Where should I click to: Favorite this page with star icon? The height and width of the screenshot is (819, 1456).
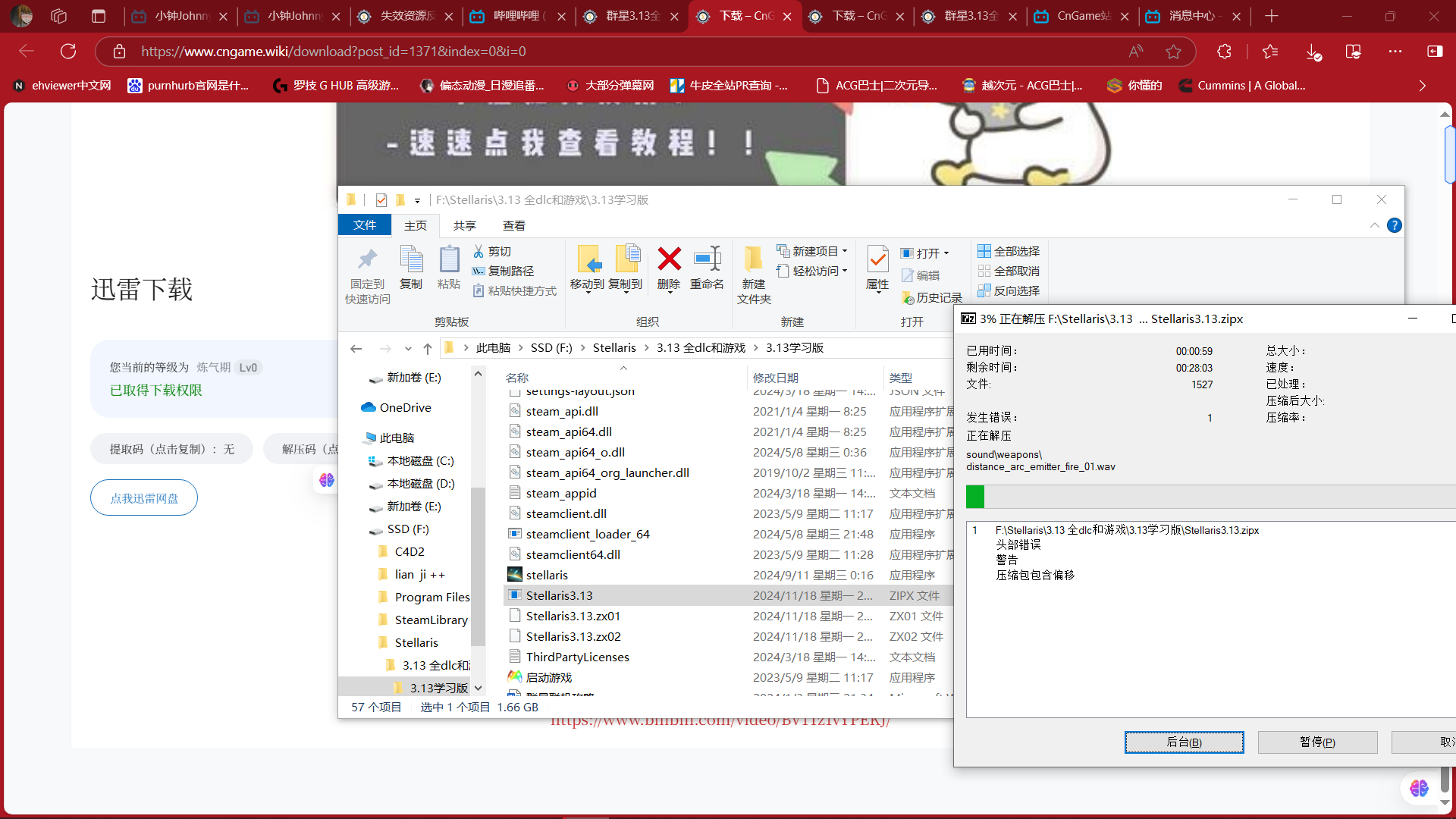point(1173,52)
